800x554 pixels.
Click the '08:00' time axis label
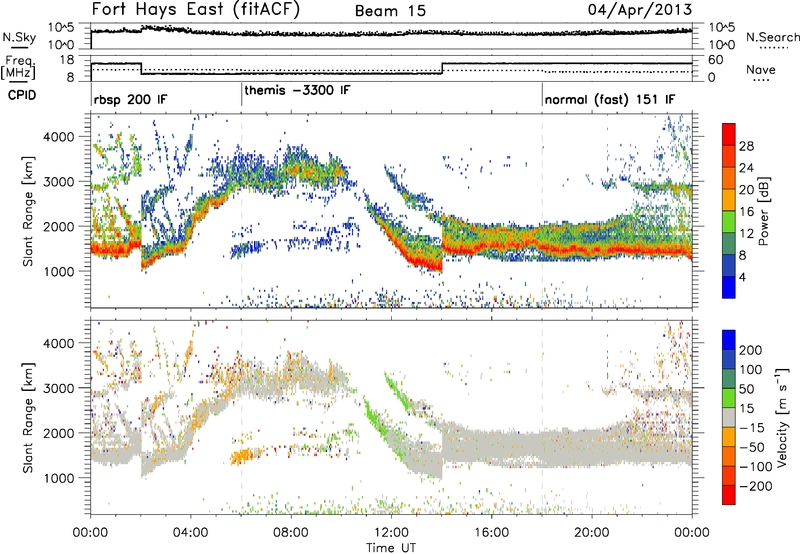290,533
